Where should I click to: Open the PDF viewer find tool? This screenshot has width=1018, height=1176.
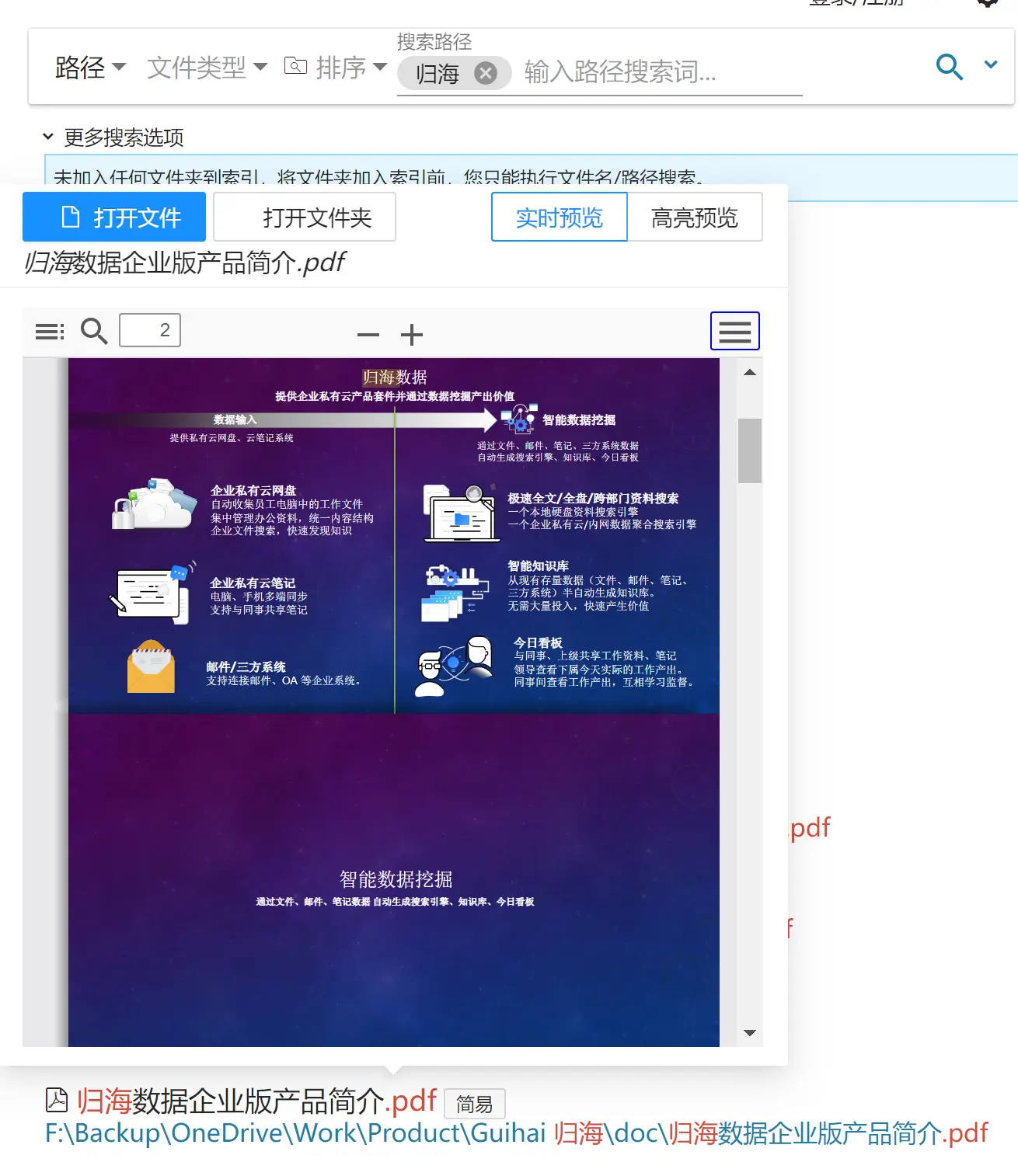click(x=94, y=331)
